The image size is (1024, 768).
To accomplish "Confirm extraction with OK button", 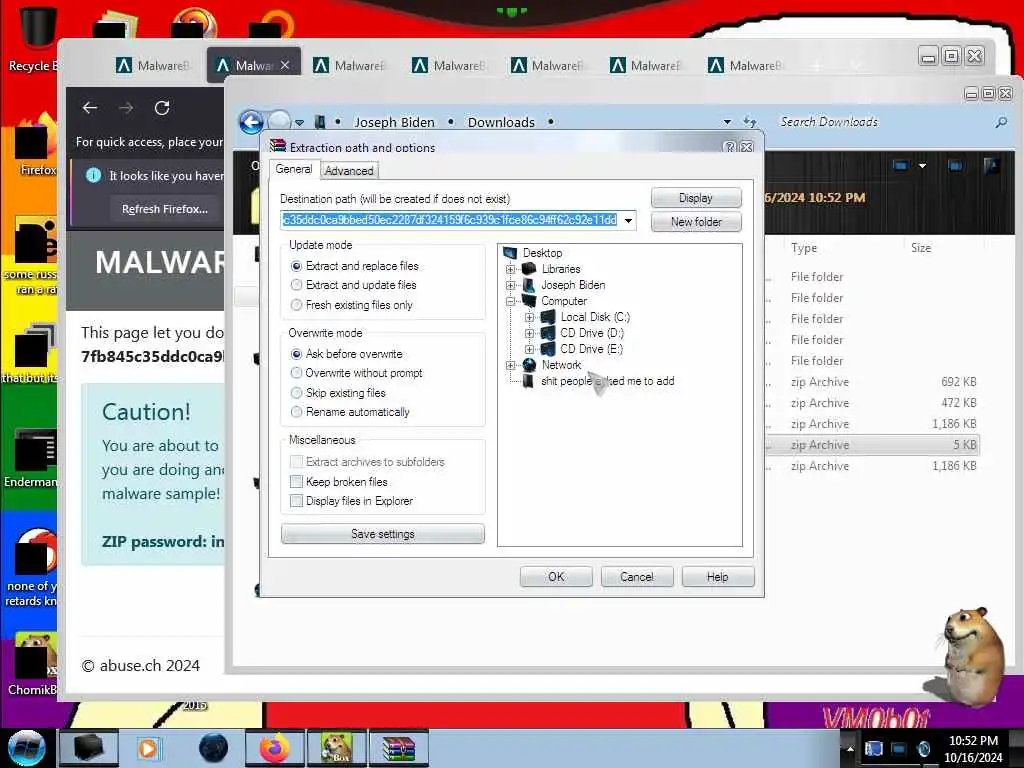I will coord(556,577).
